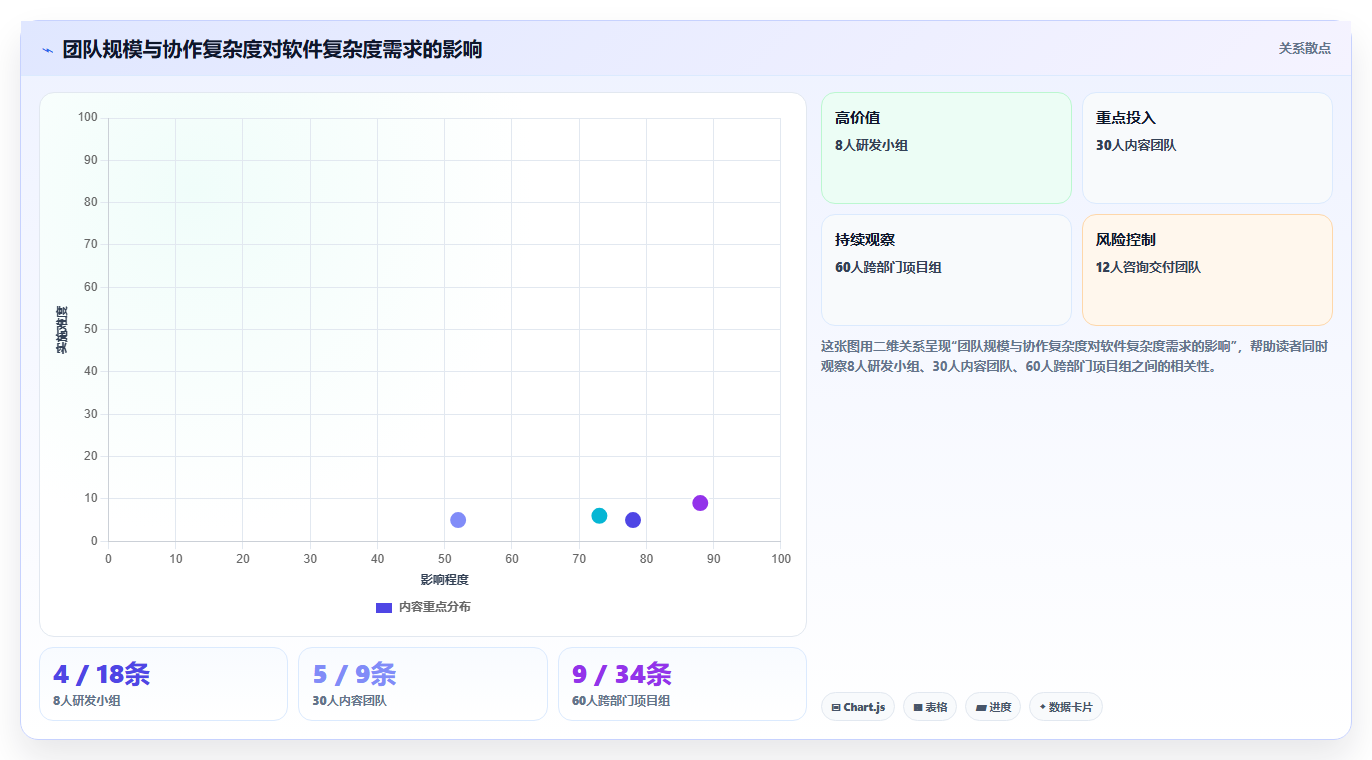The height and width of the screenshot is (760, 1372).
Task: Click the lightning icon beside the title
Action: coord(47,50)
